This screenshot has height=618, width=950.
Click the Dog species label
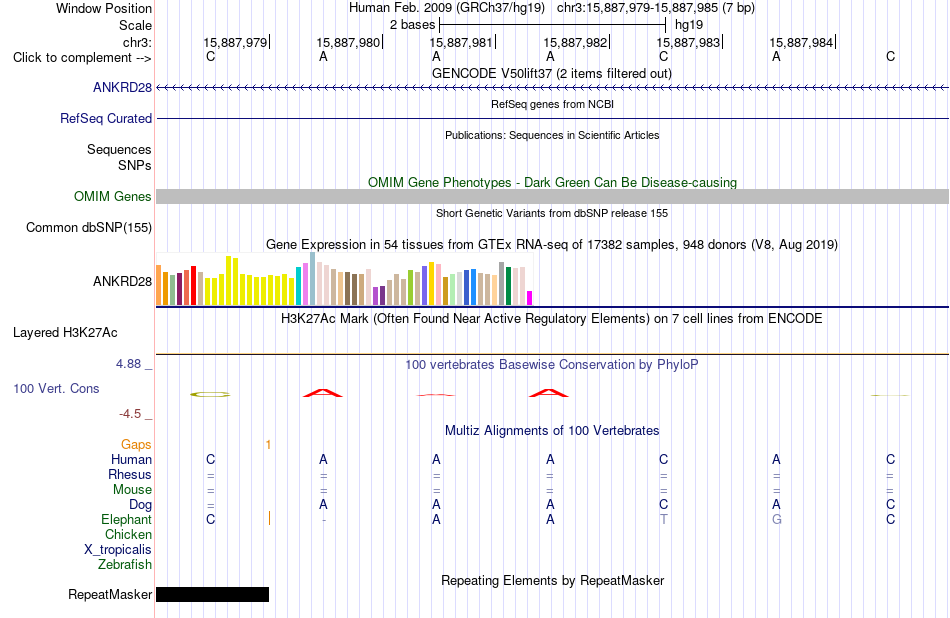(x=141, y=505)
